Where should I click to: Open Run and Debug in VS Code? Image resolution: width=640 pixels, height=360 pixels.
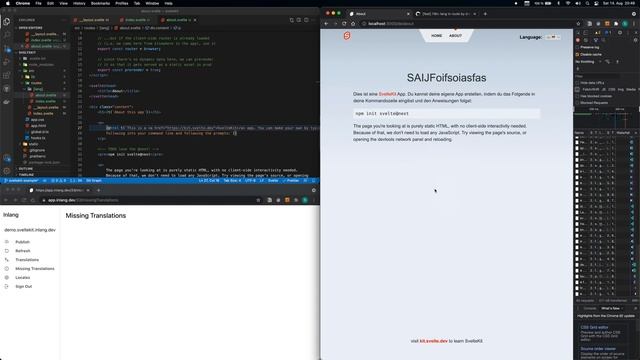click(x=7, y=62)
